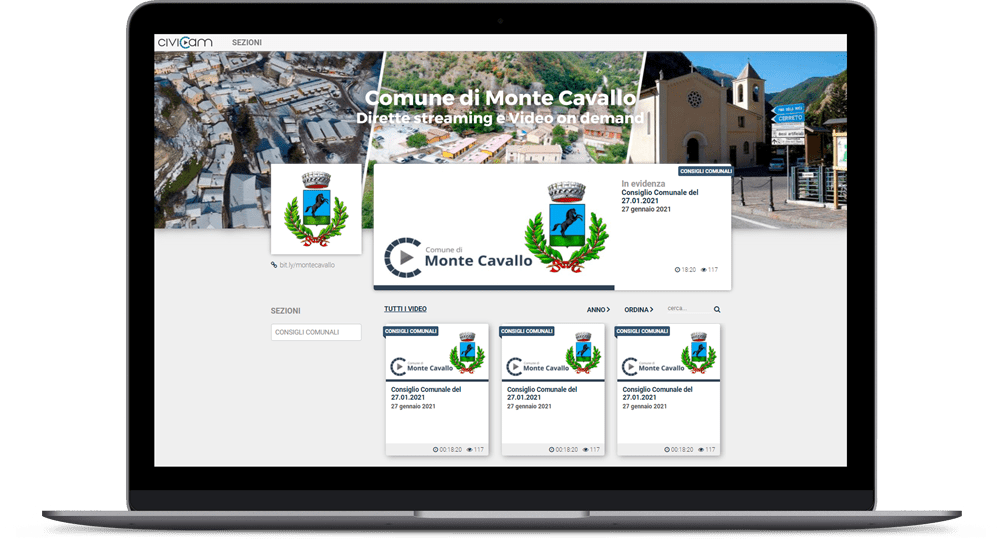Click the clock icon on first card

tap(436, 450)
